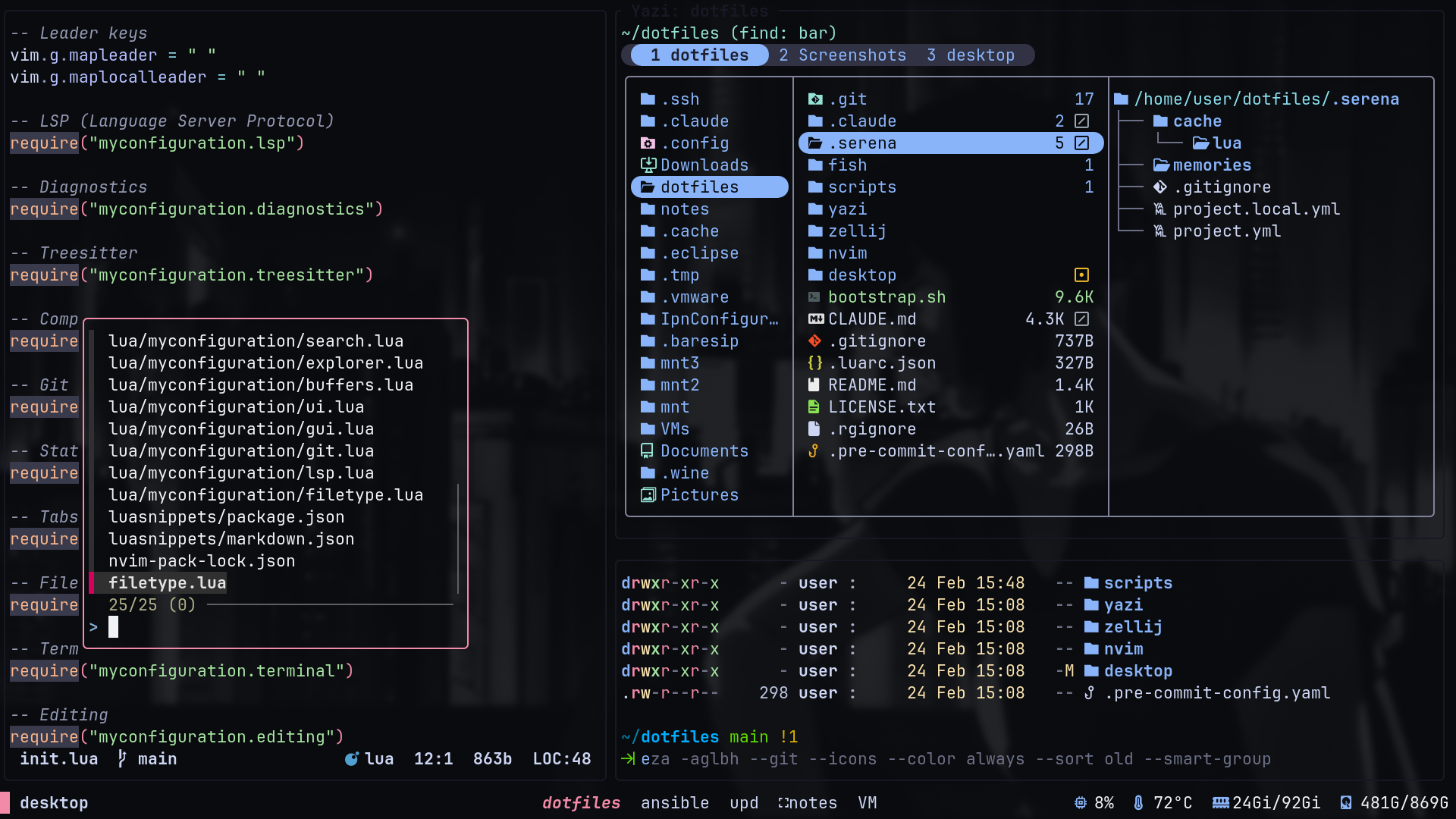
Task: Switch to the ansible zellij tab
Action: 675,803
